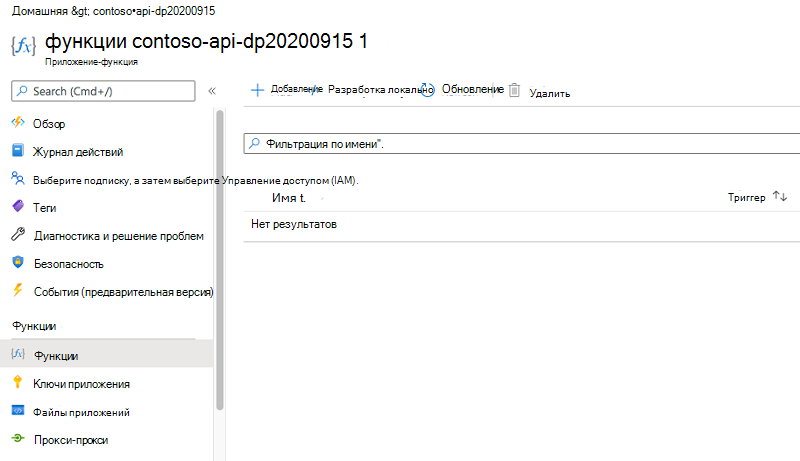This screenshot has width=800, height=461.
Task: Click the filter field magnifier icon
Action: (254, 143)
